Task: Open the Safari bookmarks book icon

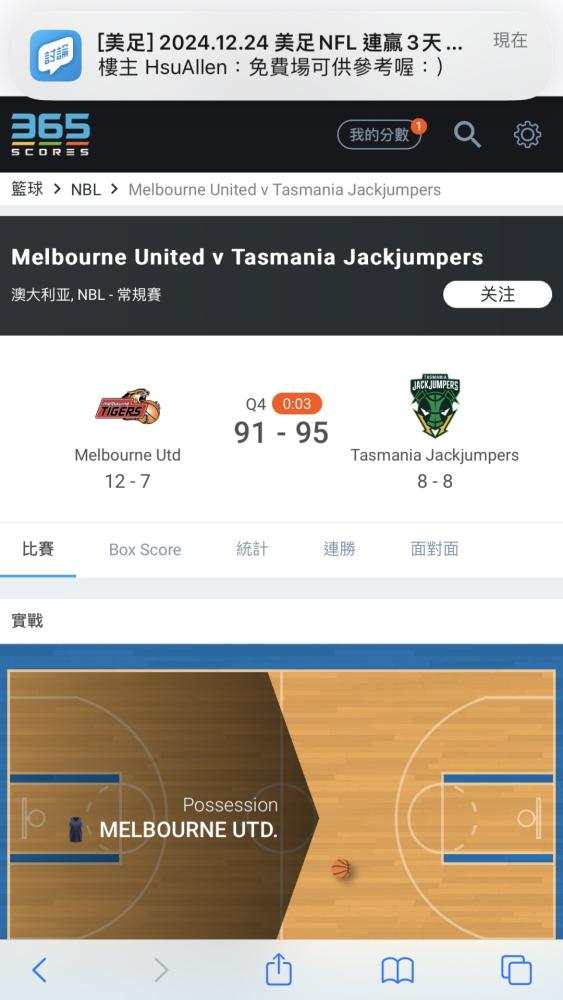Action: (397, 971)
